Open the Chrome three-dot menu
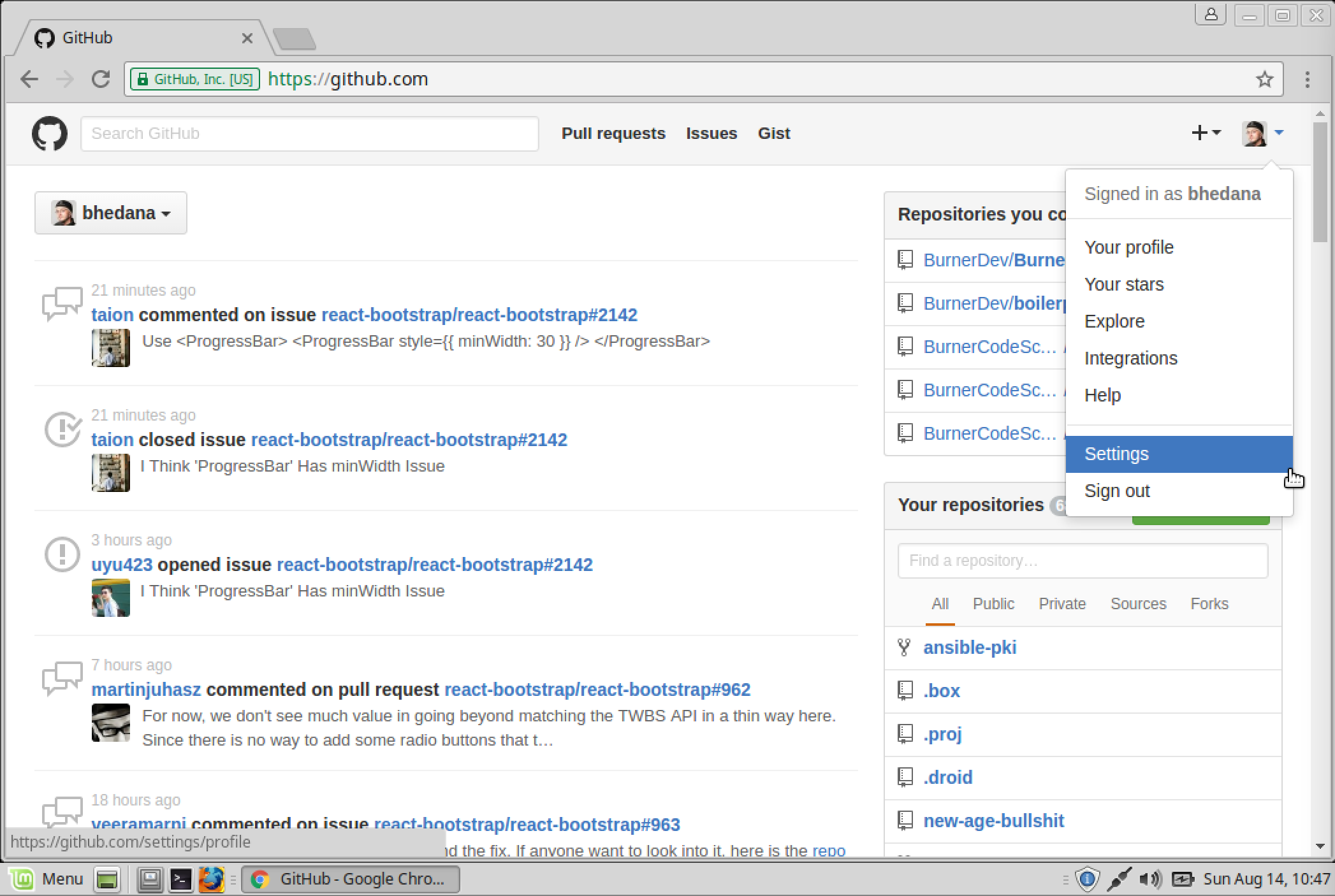 1308,79
